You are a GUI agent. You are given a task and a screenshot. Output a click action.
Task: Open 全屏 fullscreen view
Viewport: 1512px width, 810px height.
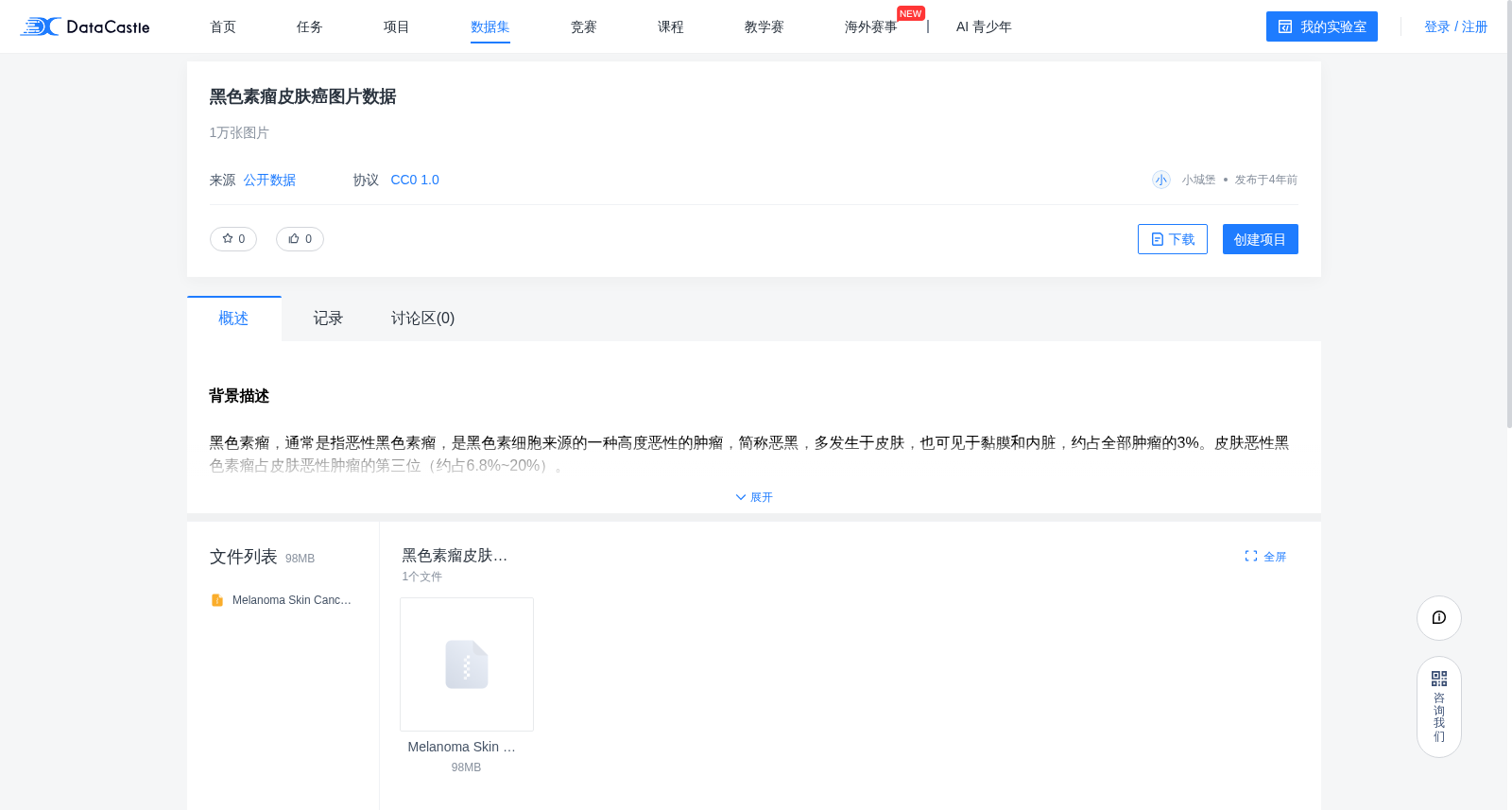pyautogui.click(x=1265, y=557)
